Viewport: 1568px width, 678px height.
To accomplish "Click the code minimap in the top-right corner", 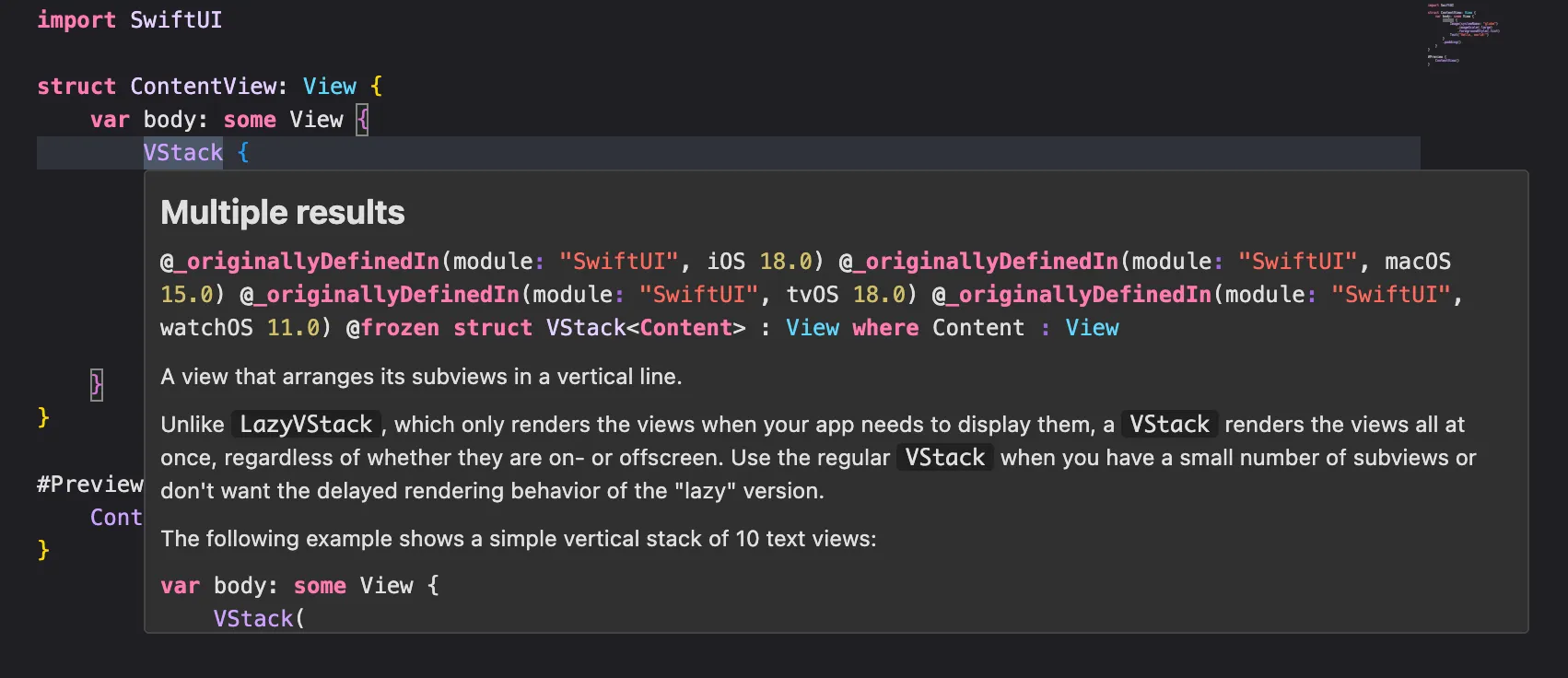I will (1463, 33).
